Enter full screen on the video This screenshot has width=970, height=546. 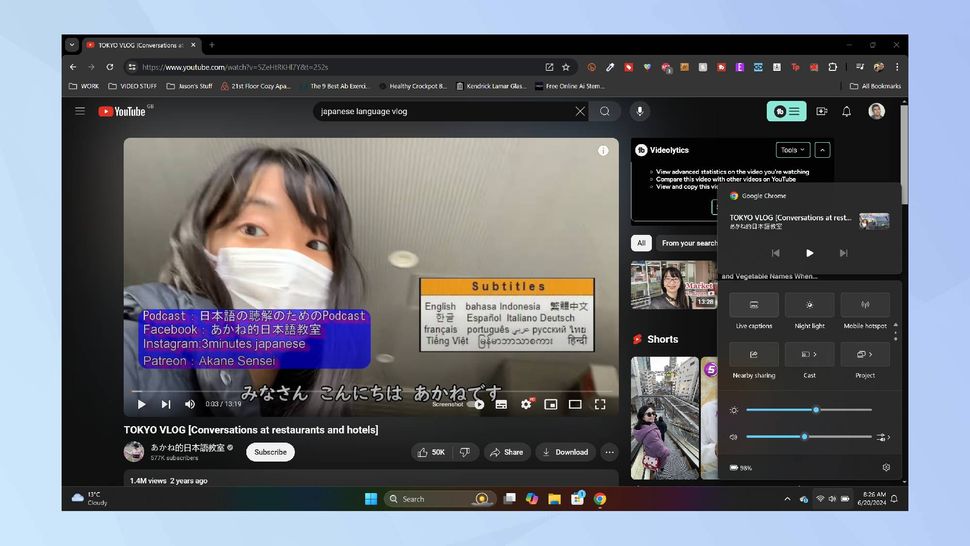pos(600,404)
